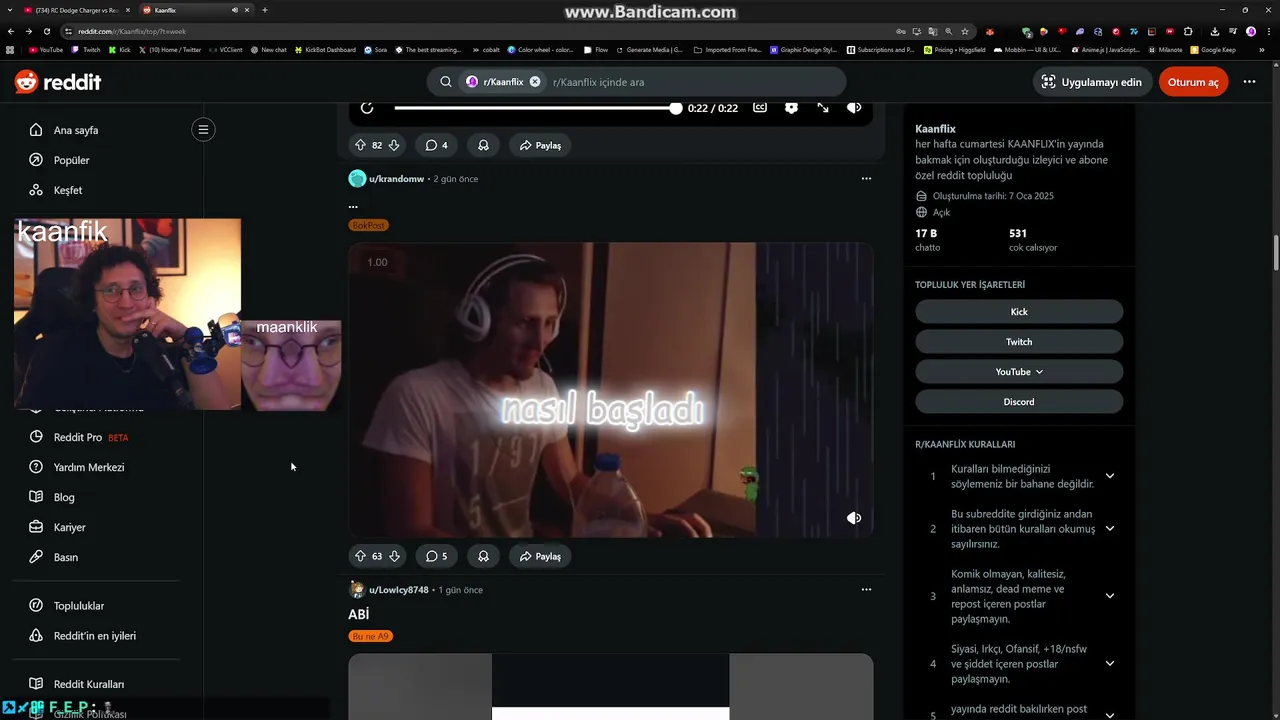Reload the page in browser toolbar

click(x=47, y=31)
